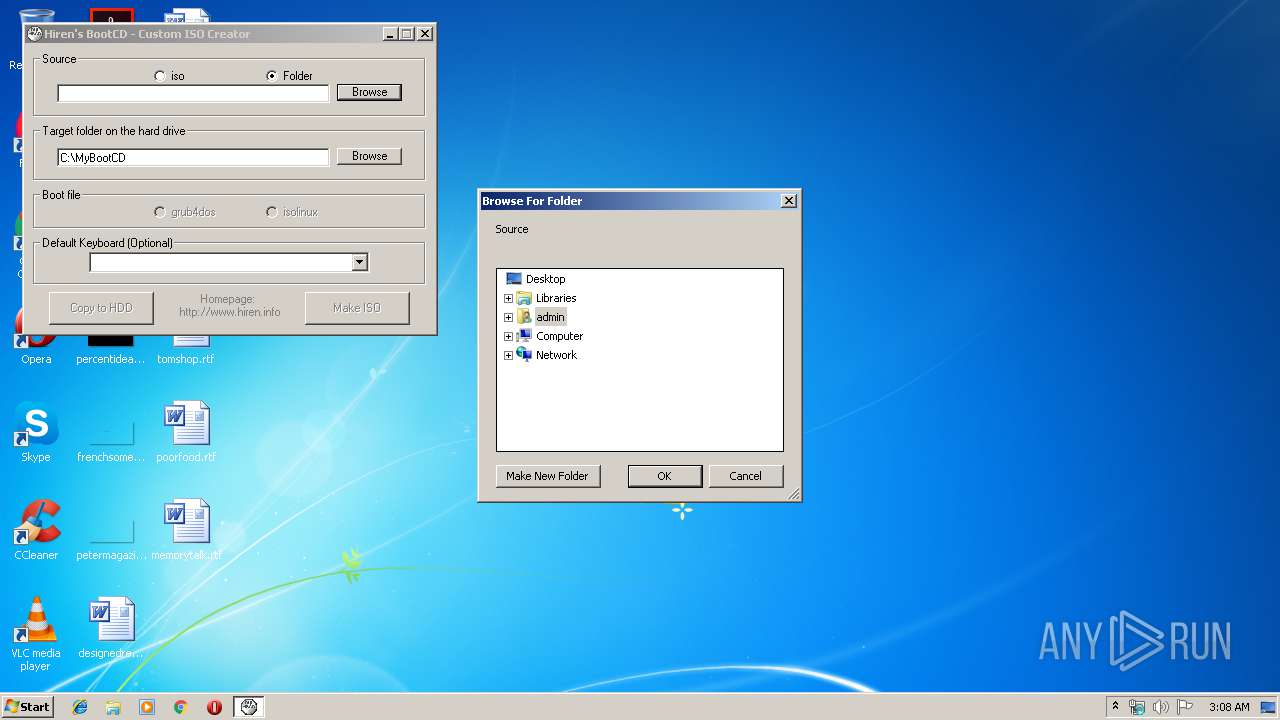The height and width of the screenshot is (720, 1280).
Task: Choose the grub4dos boot file option
Action: coord(160,212)
